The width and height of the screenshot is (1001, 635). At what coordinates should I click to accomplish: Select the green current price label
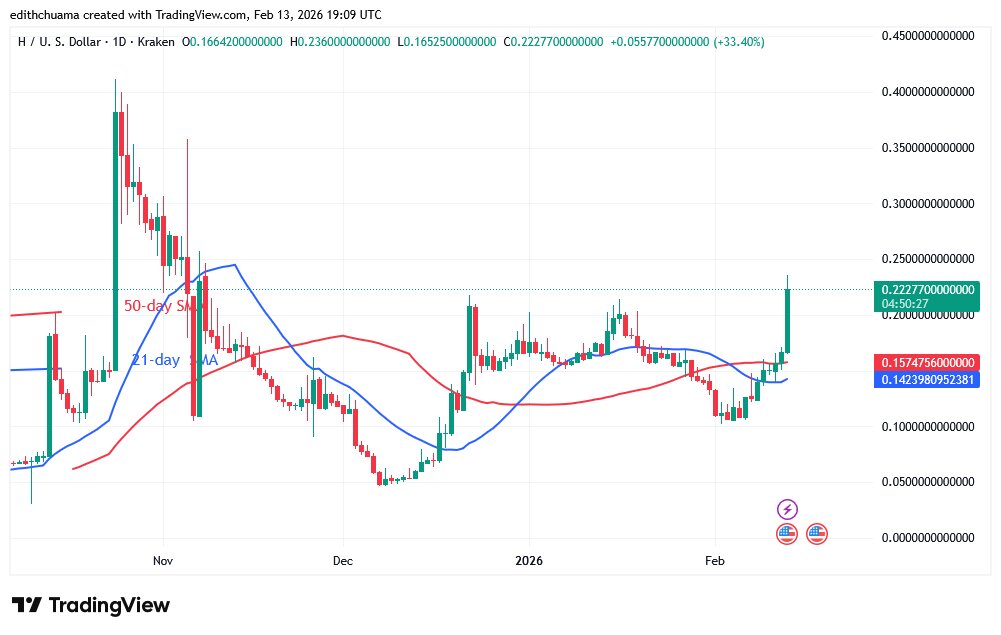click(x=926, y=289)
